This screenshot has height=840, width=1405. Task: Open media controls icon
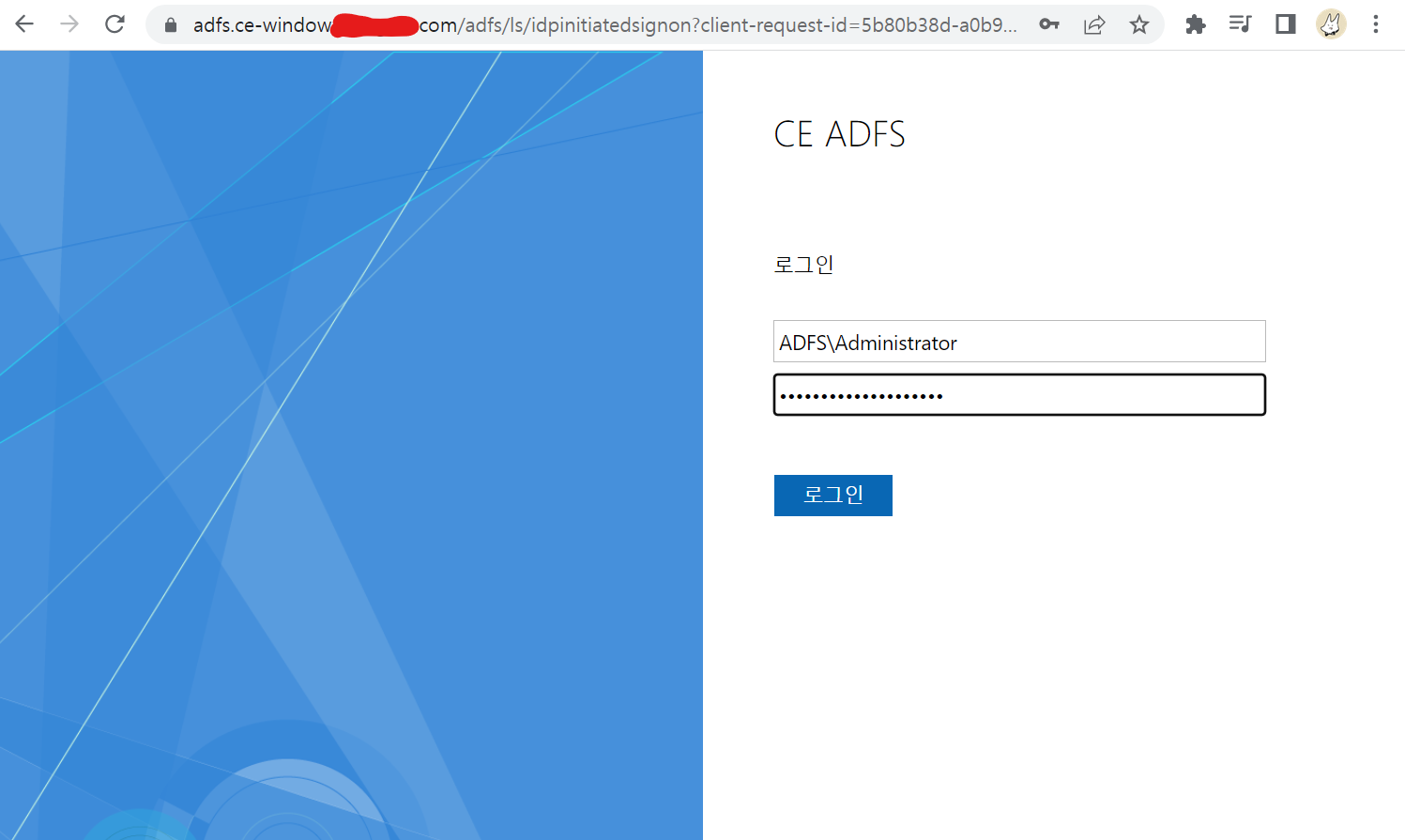tap(1240, 24)
